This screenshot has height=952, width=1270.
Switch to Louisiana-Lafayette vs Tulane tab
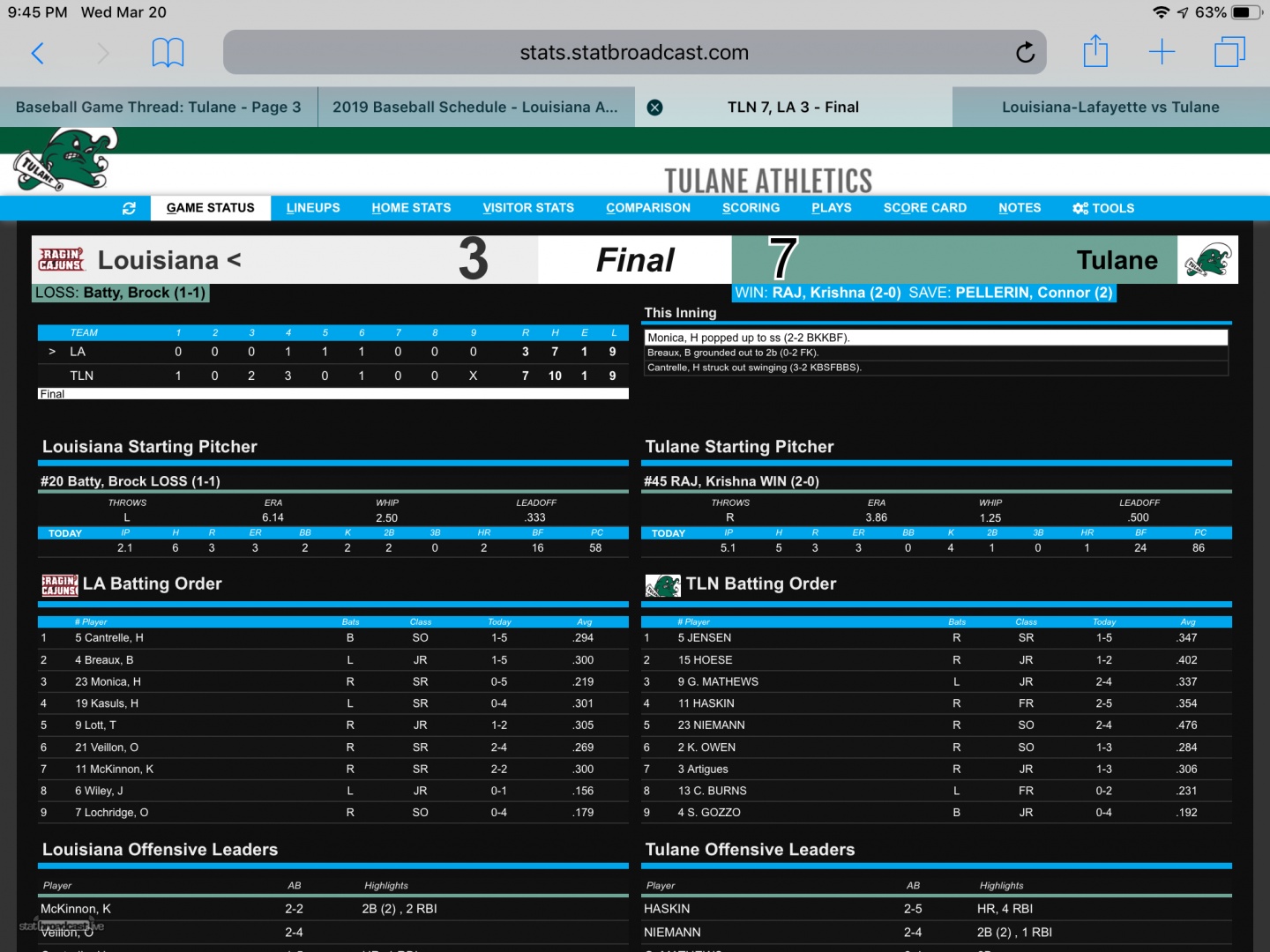click(1110, 108)
